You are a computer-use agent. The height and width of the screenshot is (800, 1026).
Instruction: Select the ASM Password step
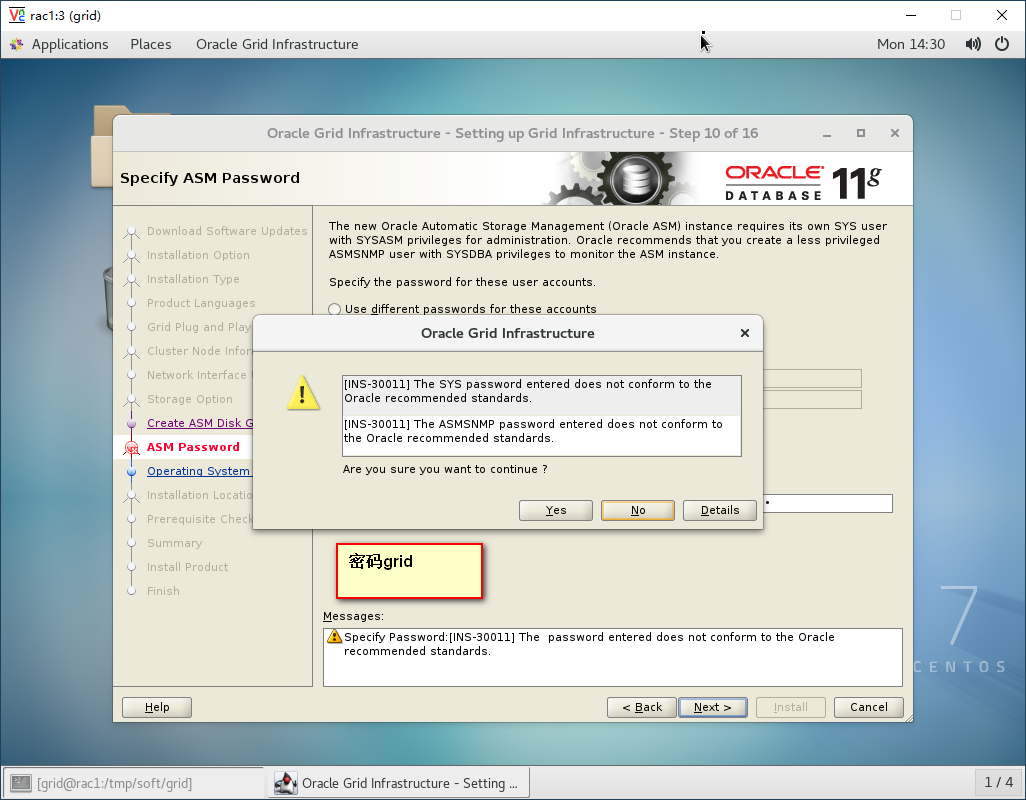(x=193, y=447)
